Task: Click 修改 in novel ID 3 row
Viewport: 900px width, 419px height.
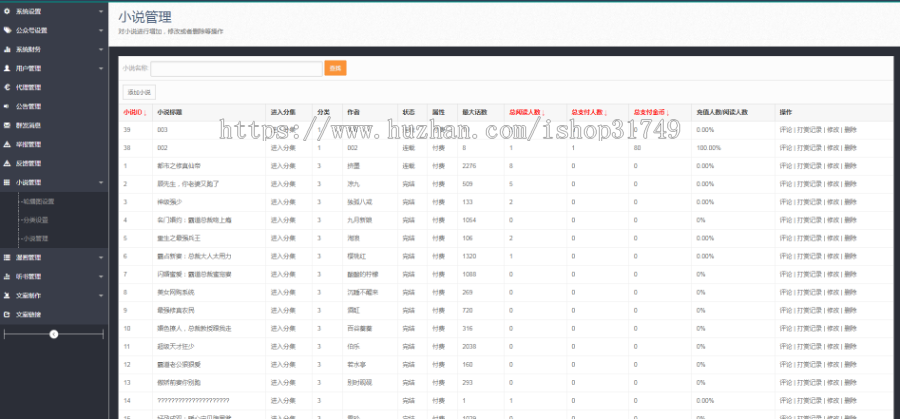Action: [x=833, y=202]
